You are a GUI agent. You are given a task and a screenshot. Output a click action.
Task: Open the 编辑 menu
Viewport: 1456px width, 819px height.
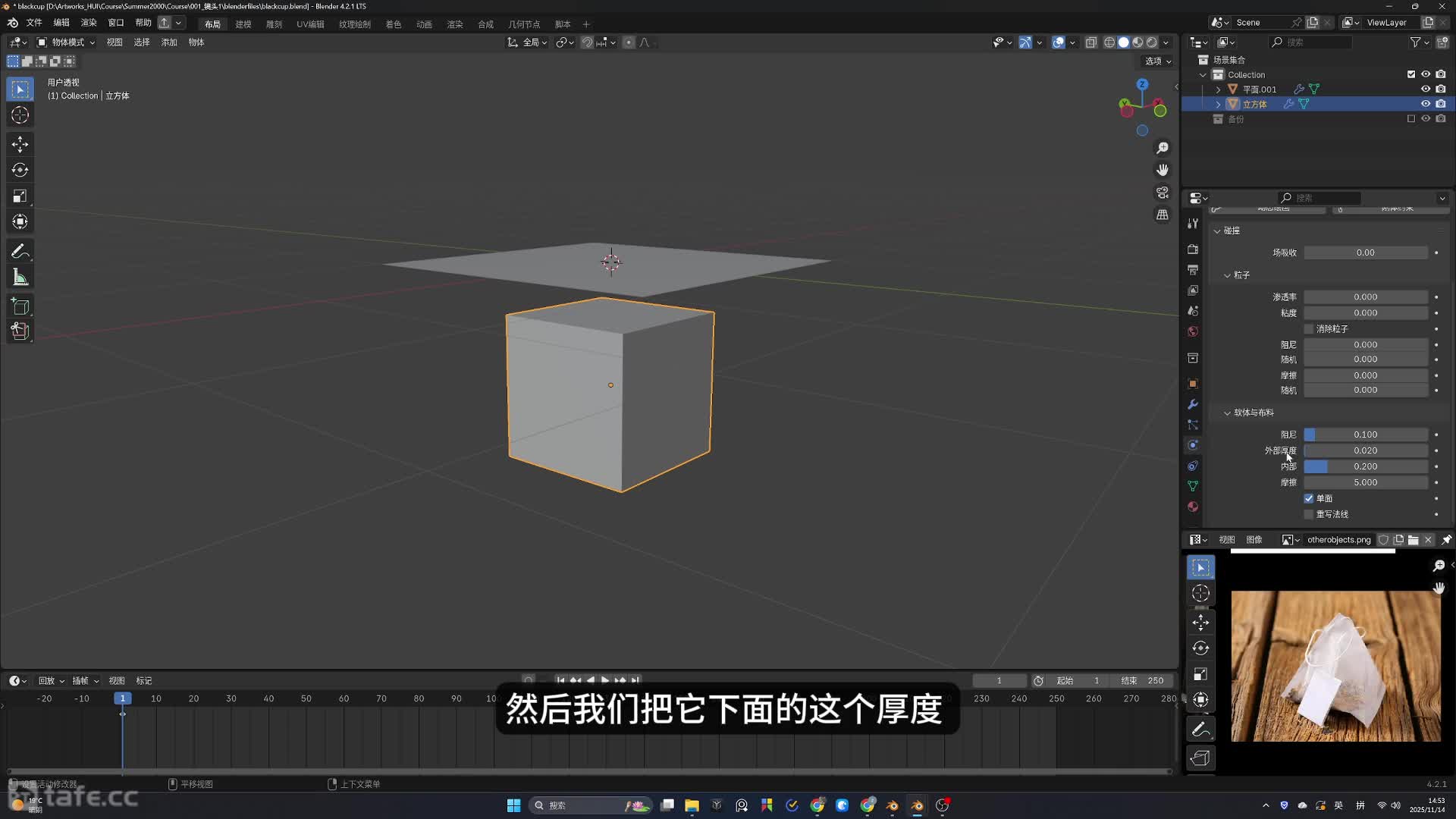61,23
